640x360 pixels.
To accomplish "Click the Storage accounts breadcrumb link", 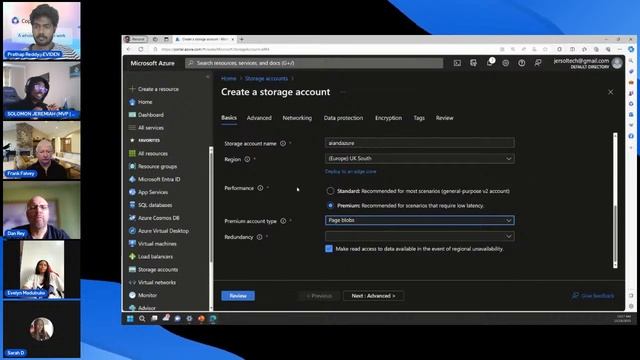I will point(266,78).
